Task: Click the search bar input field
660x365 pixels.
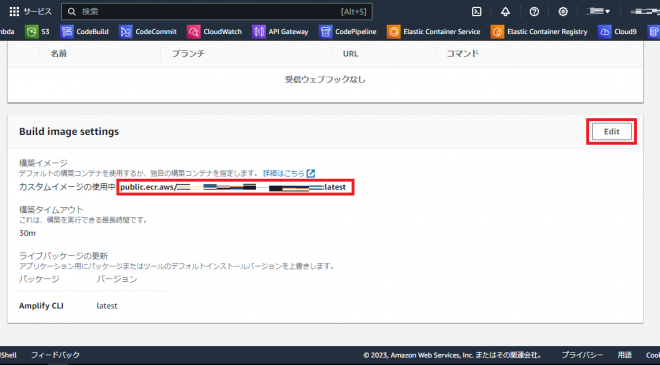Action: click(217, 12)
